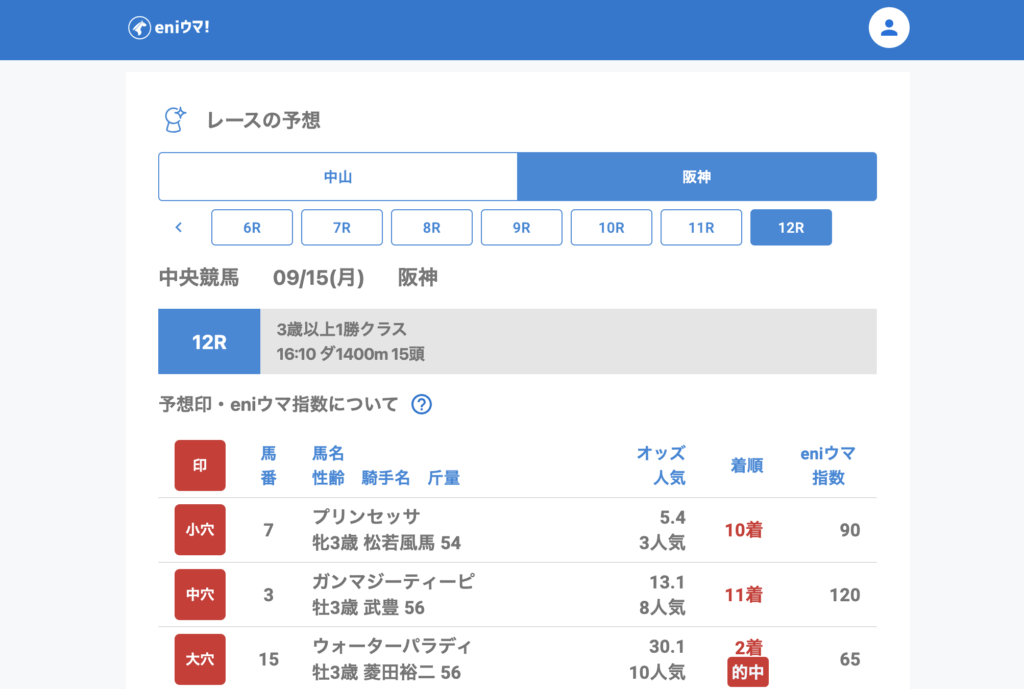Select race 7R
This screenshot has height=689, width=1024.
(x=342, y=227)
